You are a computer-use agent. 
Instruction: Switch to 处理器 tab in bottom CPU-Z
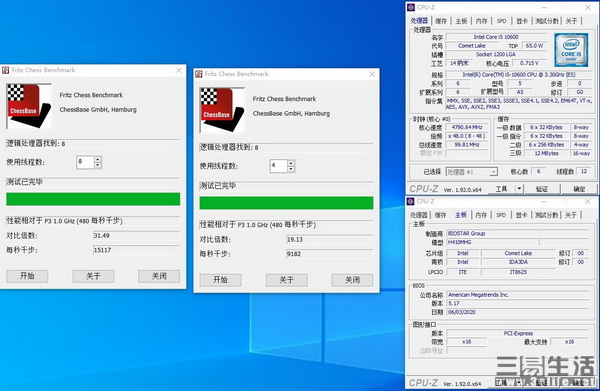[419, 215]
